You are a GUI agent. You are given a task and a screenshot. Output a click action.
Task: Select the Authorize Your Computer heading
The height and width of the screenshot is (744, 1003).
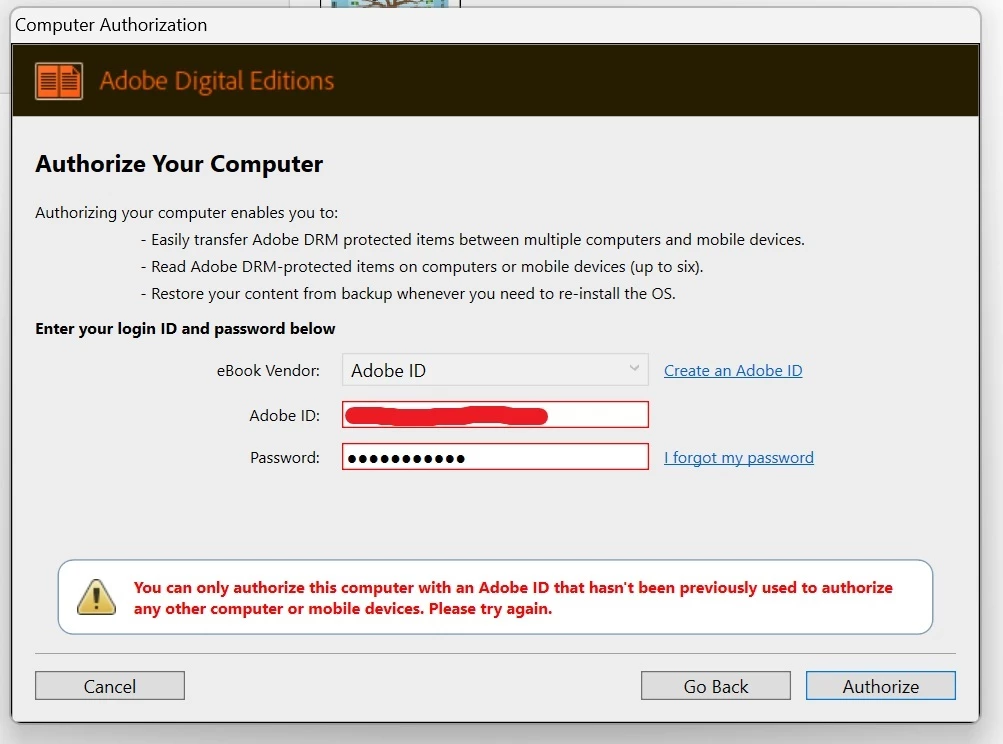179,164
